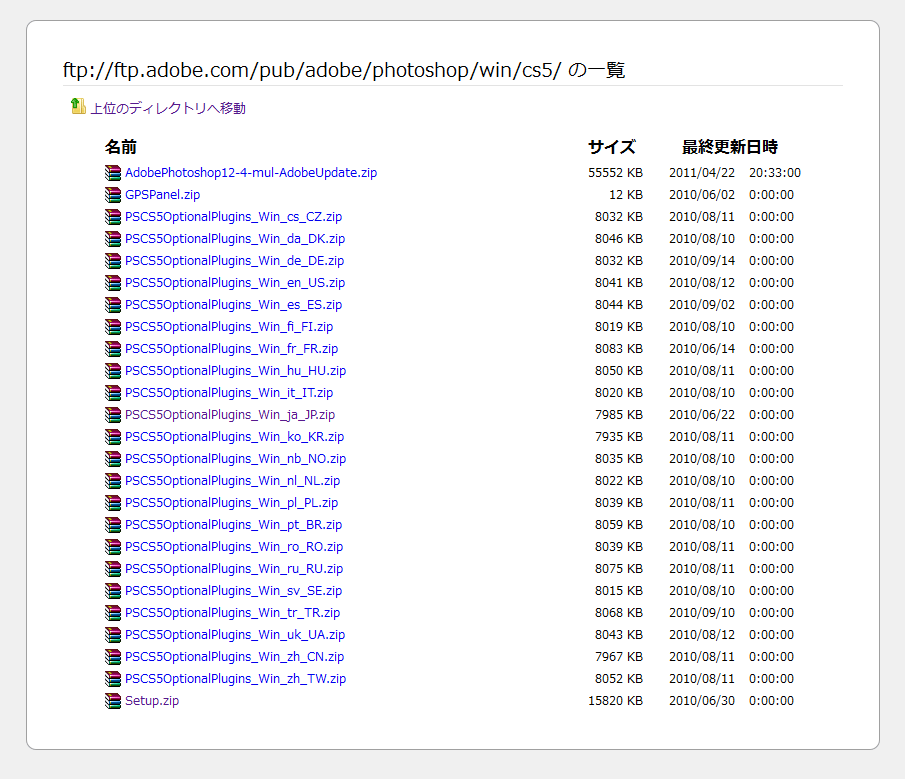
Task: Click archive icon next to uk_UA plugins zip
Action: coord(113,633)
